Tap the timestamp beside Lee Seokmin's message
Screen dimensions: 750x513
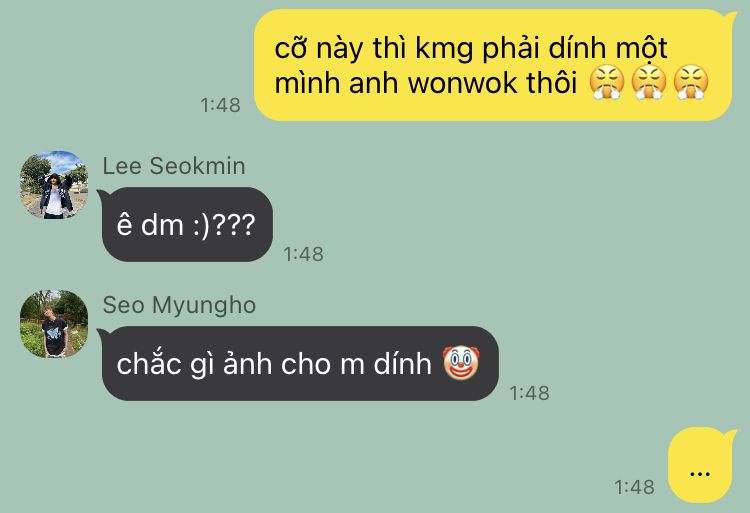(303, 254)
